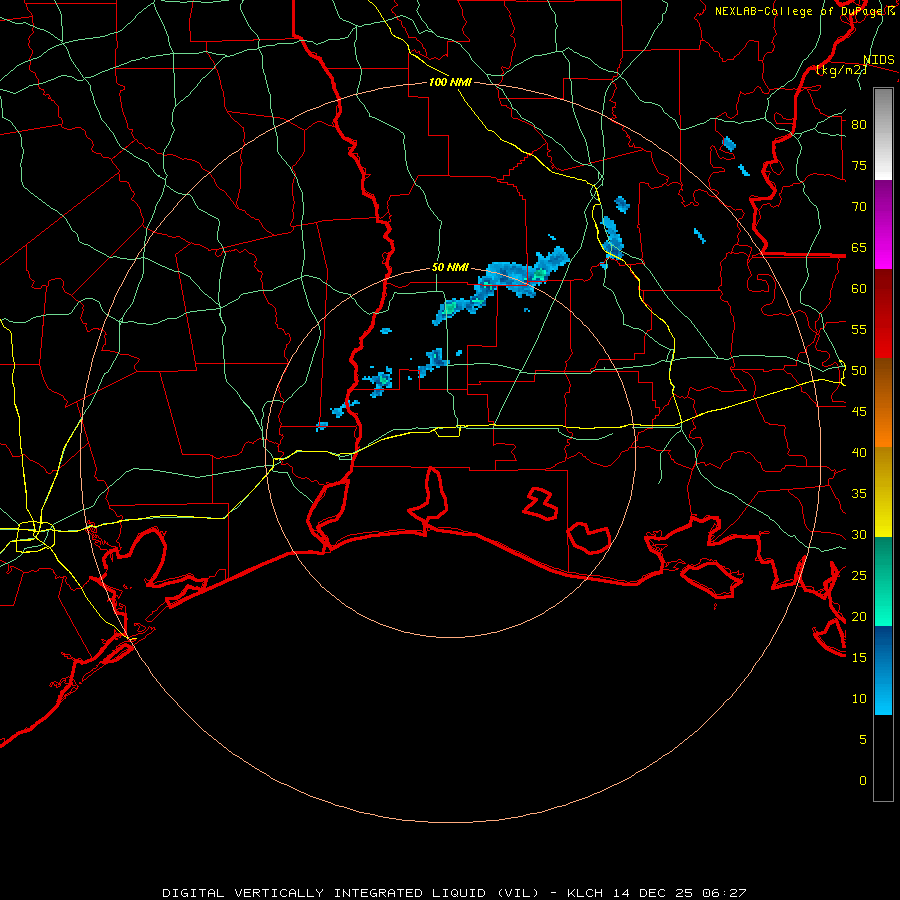This screenshot has height=900, width=900.
Task: Select the black bottom segment of the color bar
Action: [x=883, y=758]
